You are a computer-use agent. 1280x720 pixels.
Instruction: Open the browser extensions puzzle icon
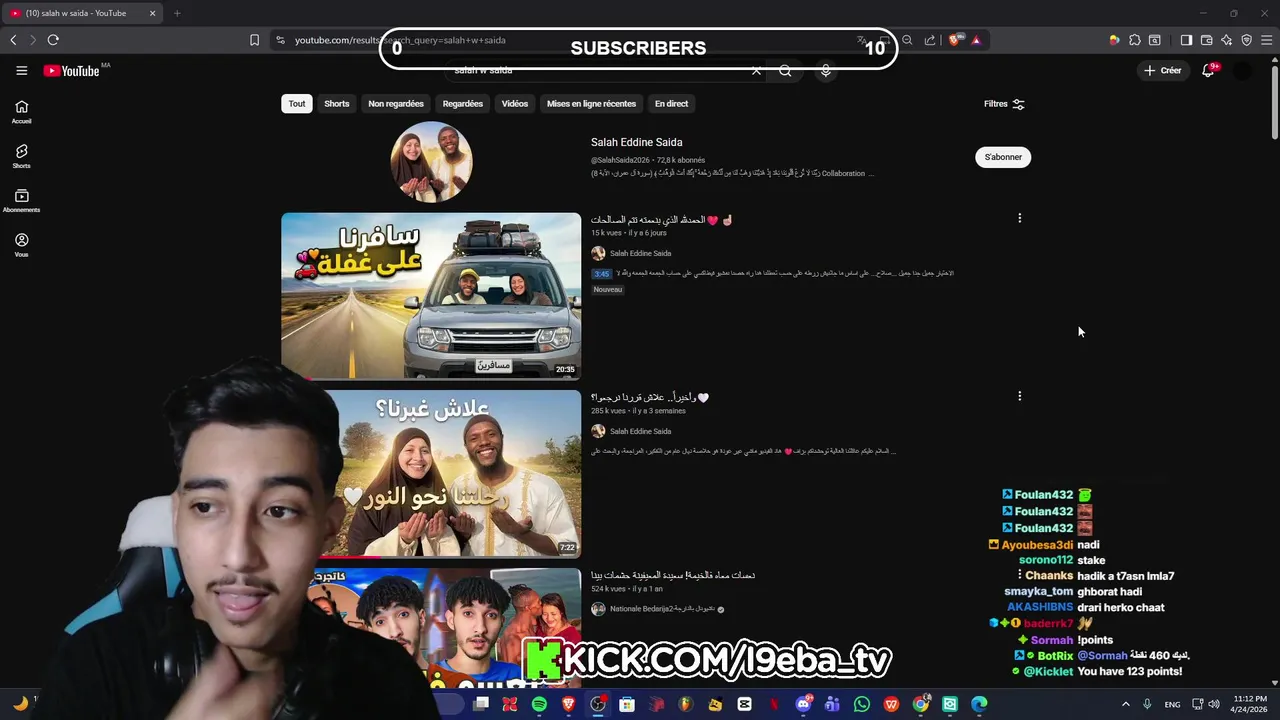(1135, 40)
